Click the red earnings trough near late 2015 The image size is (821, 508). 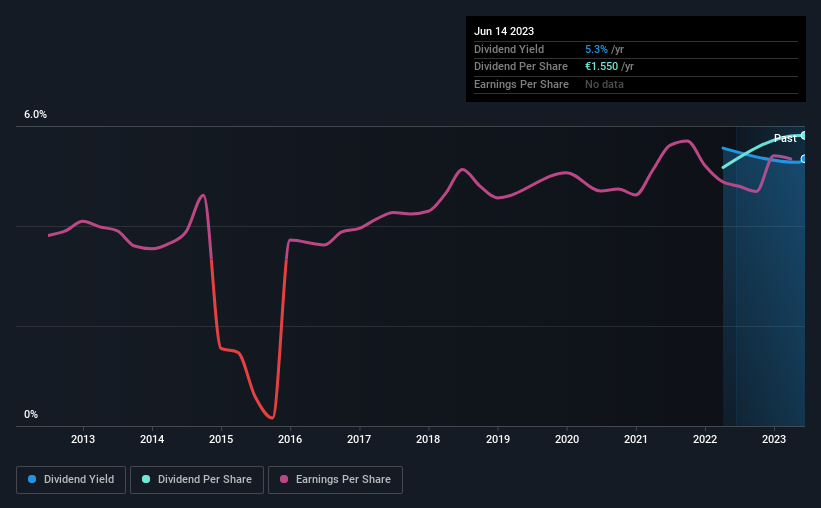271,417
